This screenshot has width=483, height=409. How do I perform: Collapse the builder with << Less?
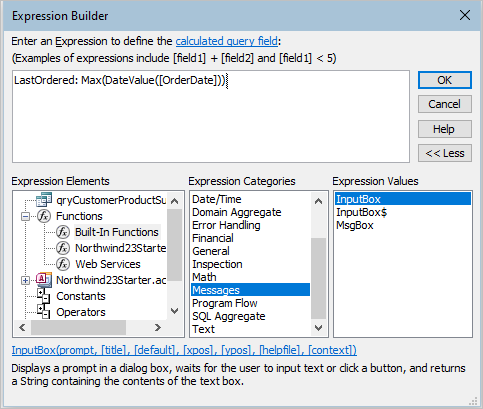tap(445, 153)
